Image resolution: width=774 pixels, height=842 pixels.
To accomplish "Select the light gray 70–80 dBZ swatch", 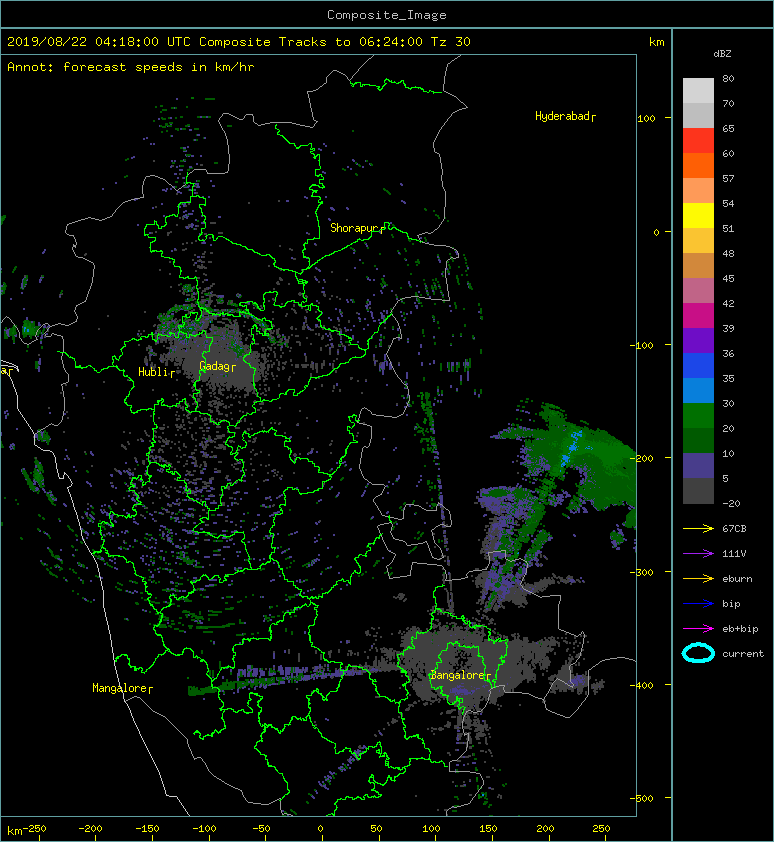I will click(x=698, y=91).
